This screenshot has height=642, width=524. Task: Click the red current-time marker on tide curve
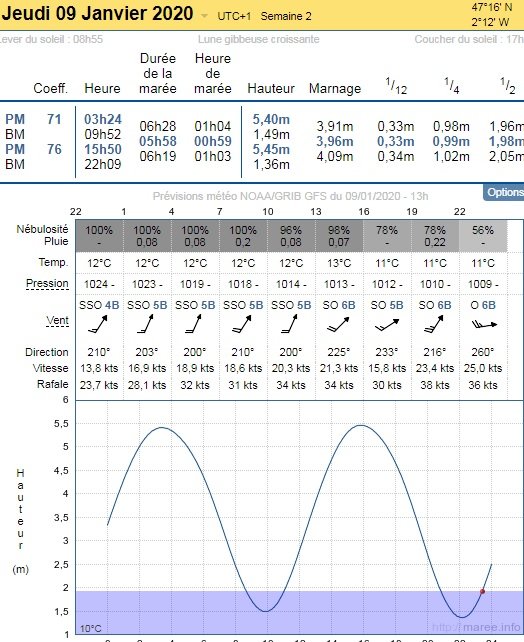pos(482,591)
